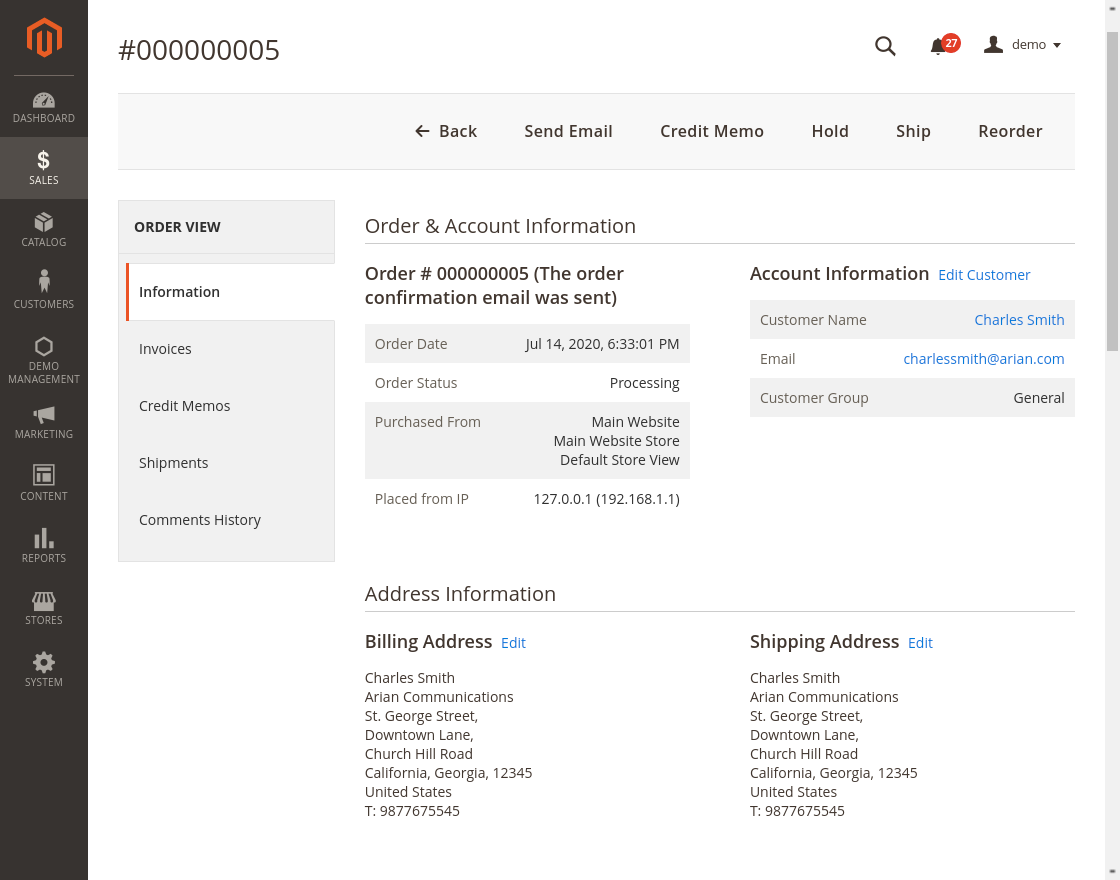1120x880 pixels.
Task: Open customer profile of Charles Smith
Action: (1019, 319)
